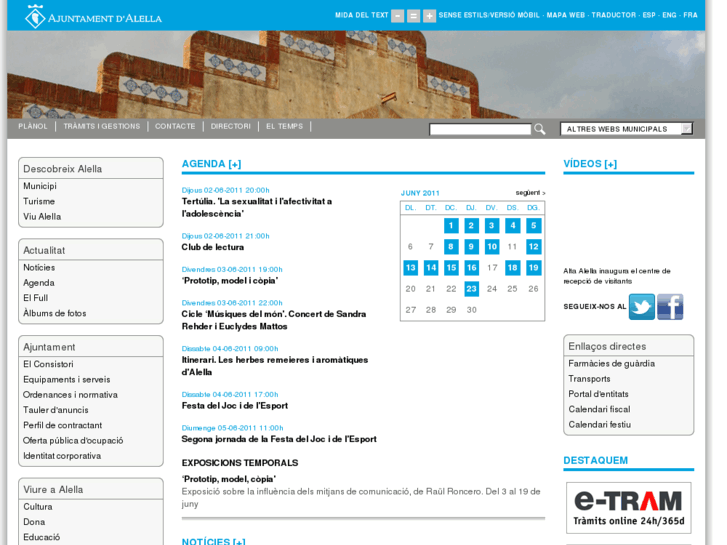Open El Consistori link
This screenshot has width=727, height=545.
coord(48,364)
